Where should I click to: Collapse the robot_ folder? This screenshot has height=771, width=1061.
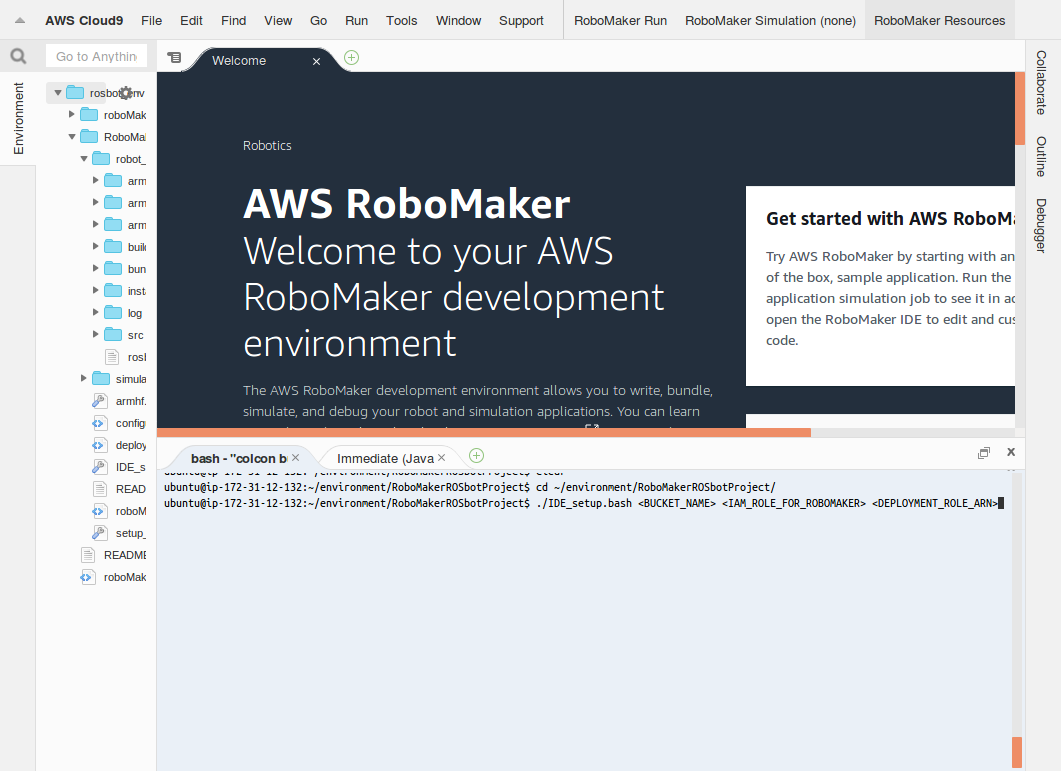pos(83,158)
